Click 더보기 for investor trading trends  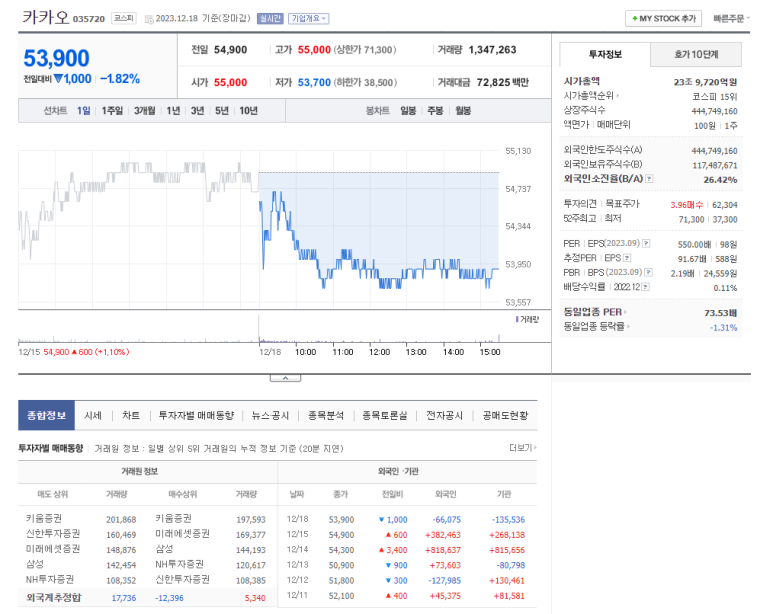click(523, 448)
